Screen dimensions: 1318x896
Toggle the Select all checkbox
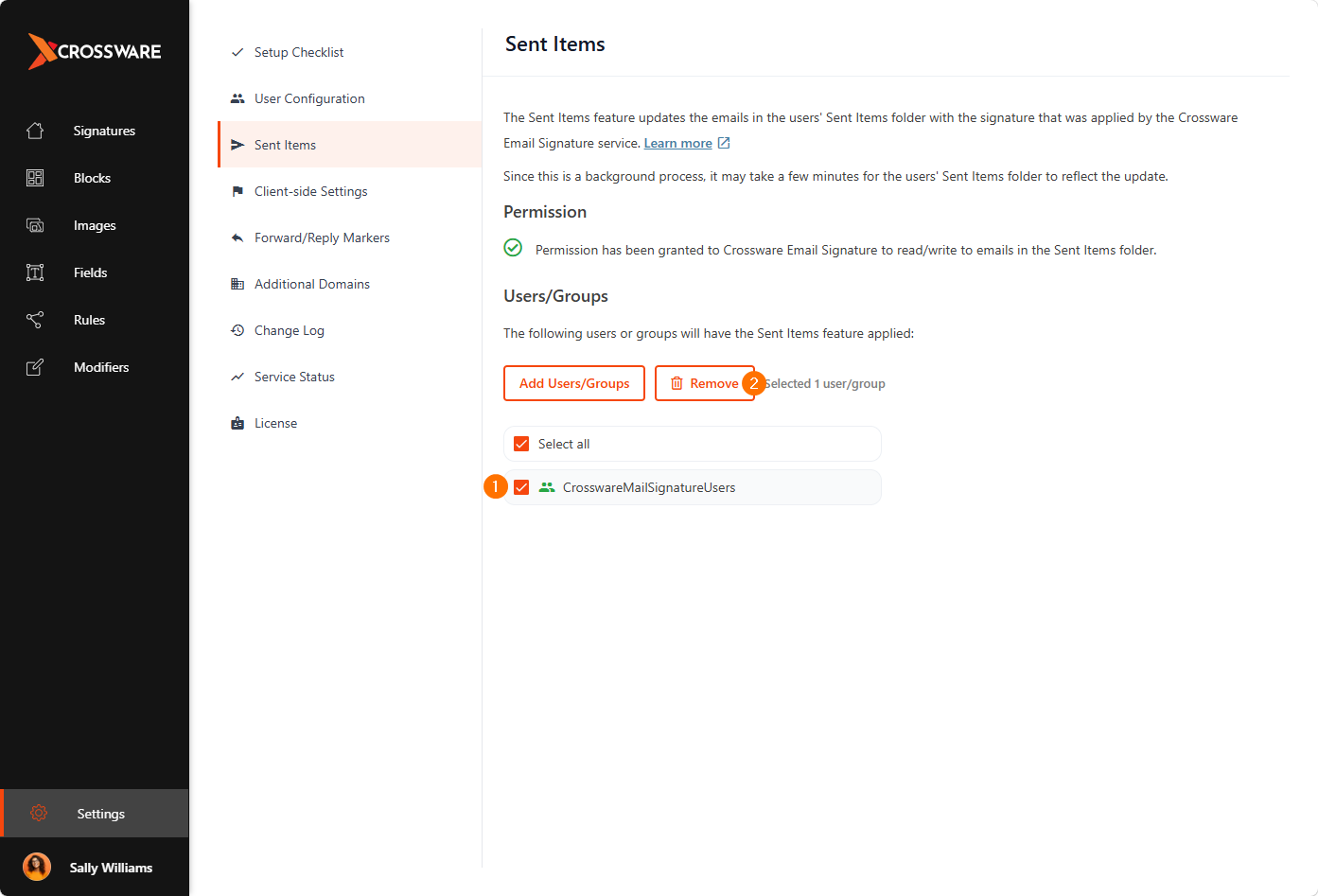coord(521,444)
